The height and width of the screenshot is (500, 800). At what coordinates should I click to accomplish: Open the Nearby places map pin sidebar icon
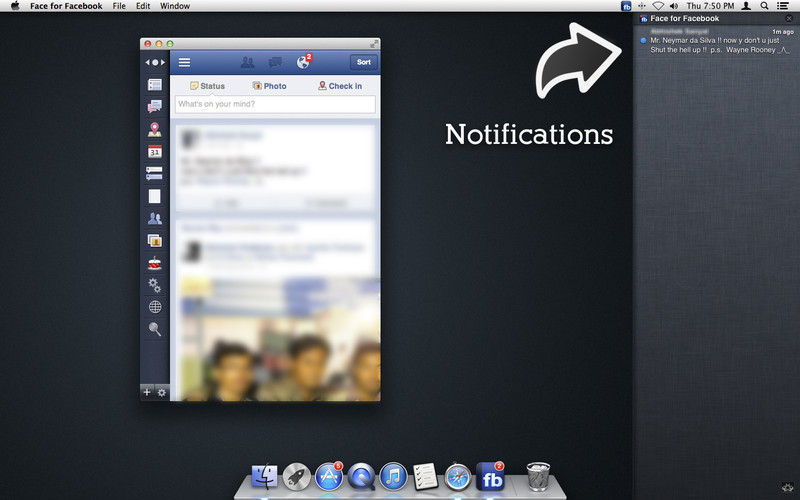[155, 130]
